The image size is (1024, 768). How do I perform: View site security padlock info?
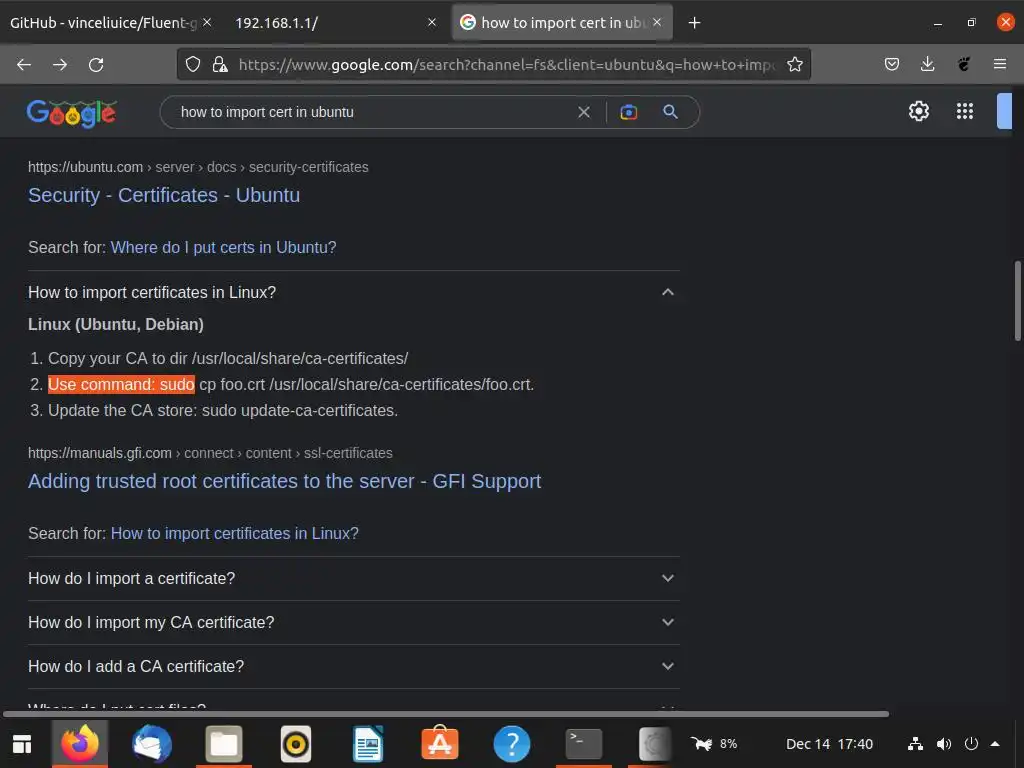pyautogui.click(x=220, y=64)
